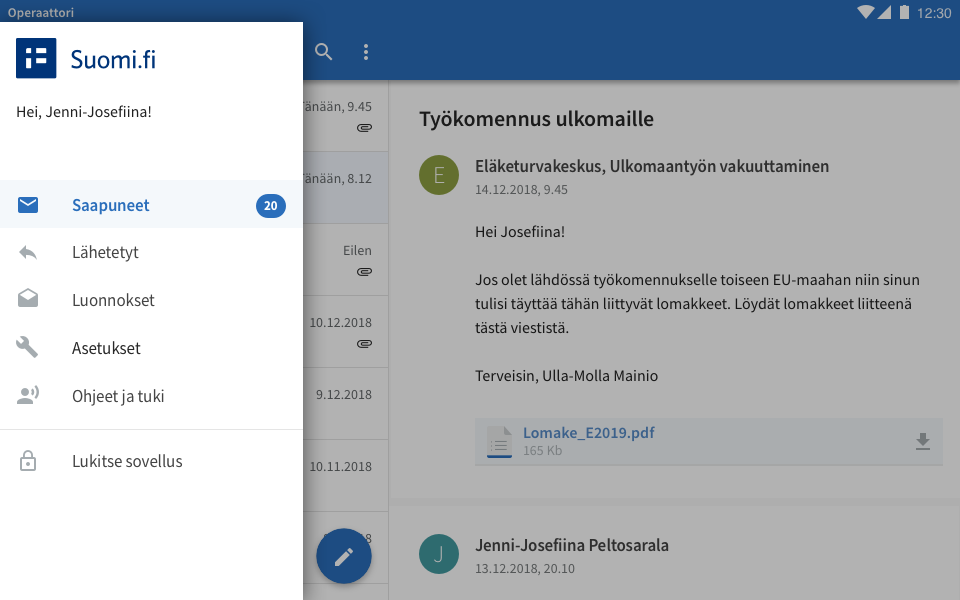960x600 pixels.
Task: Click the battery status icon
Action: (904, 12)
